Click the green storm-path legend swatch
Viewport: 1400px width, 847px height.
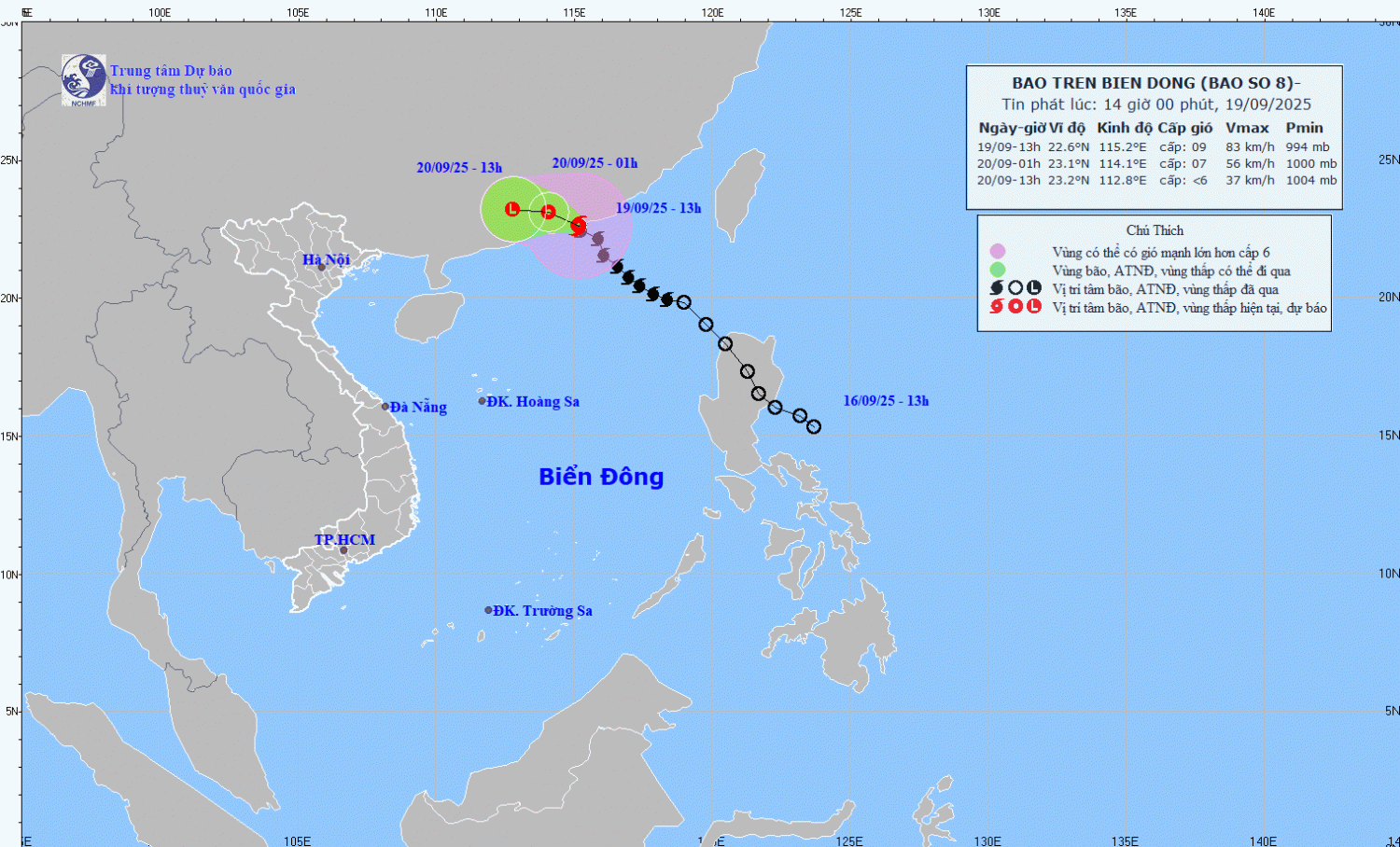click(x=998, y=271)
